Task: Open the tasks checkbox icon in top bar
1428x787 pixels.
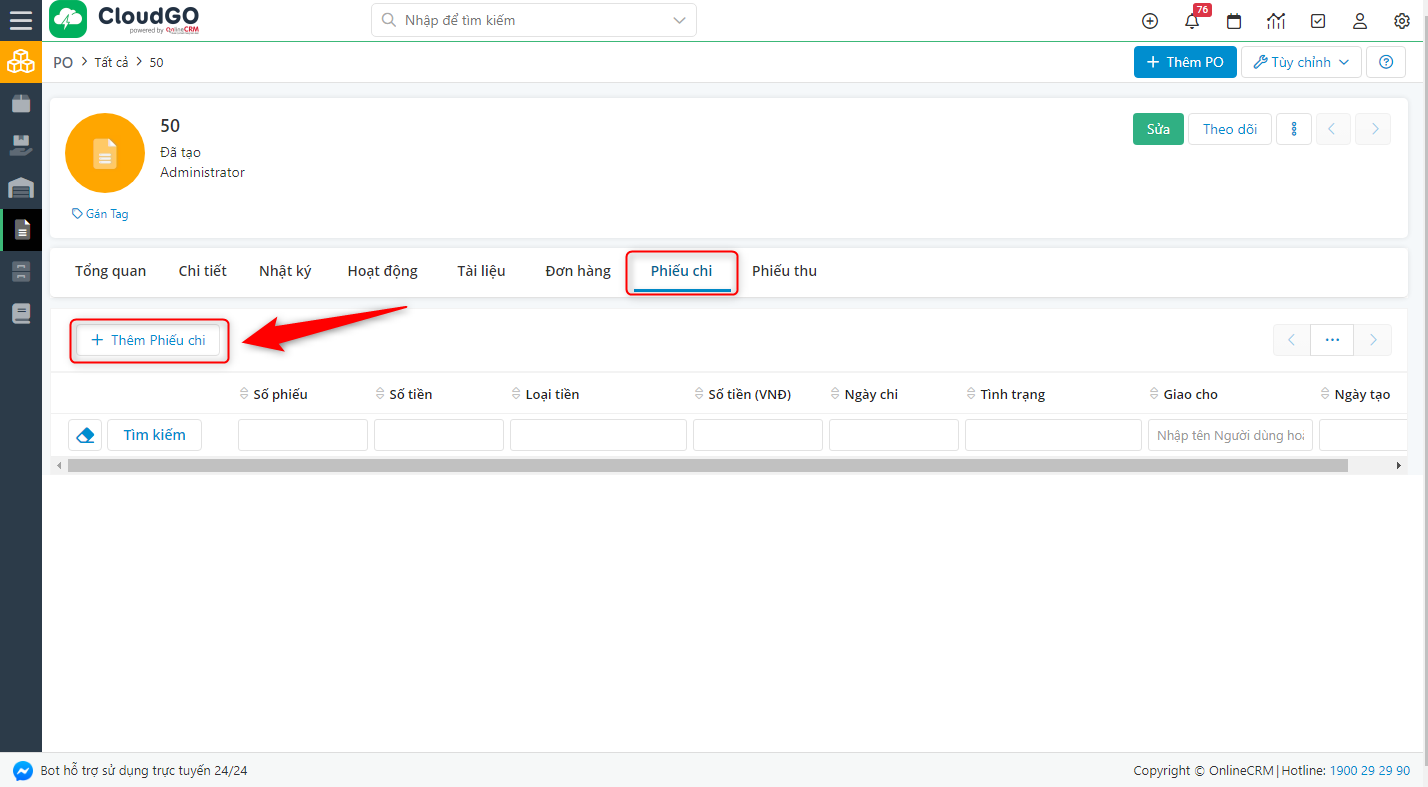Action: [1318, 20]
